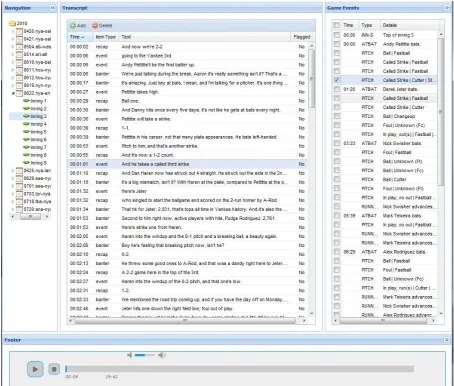Click the loud speaker icon right of volume
This screenshot has width=454, height=386.
[162, 355]
